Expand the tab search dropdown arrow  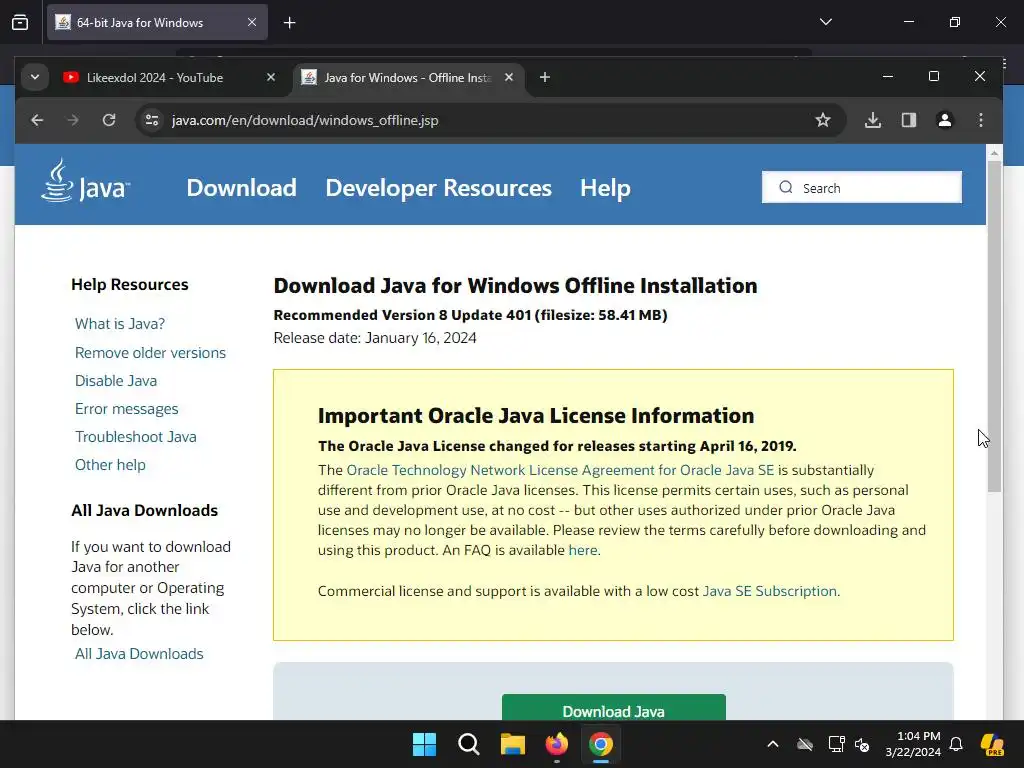tap(35, 78)
